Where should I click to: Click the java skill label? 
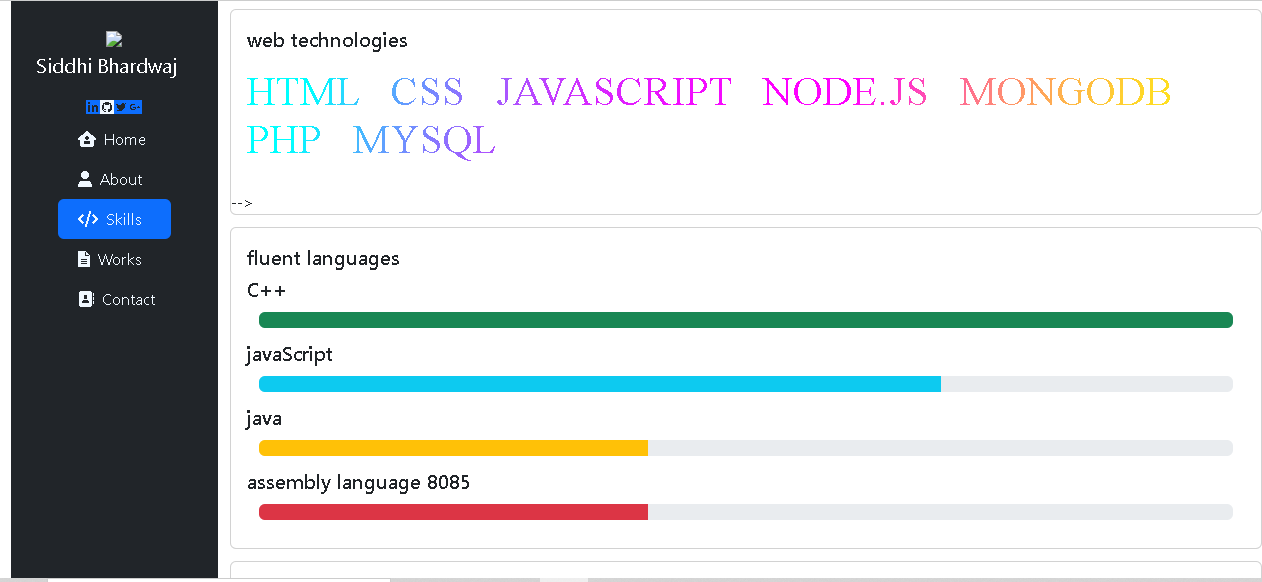264,419
